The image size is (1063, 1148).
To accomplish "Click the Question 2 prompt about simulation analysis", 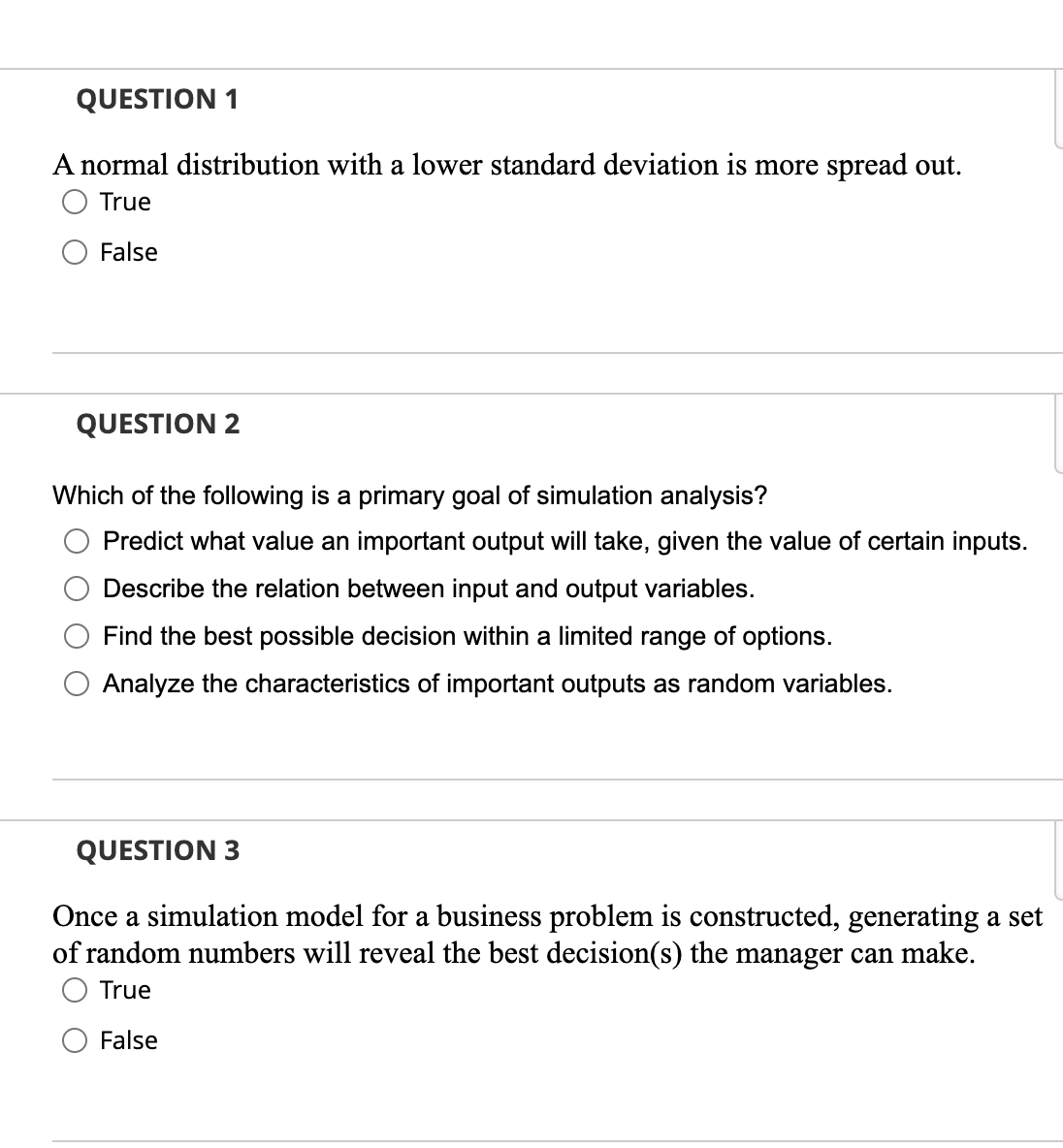I will pos(410,495).
